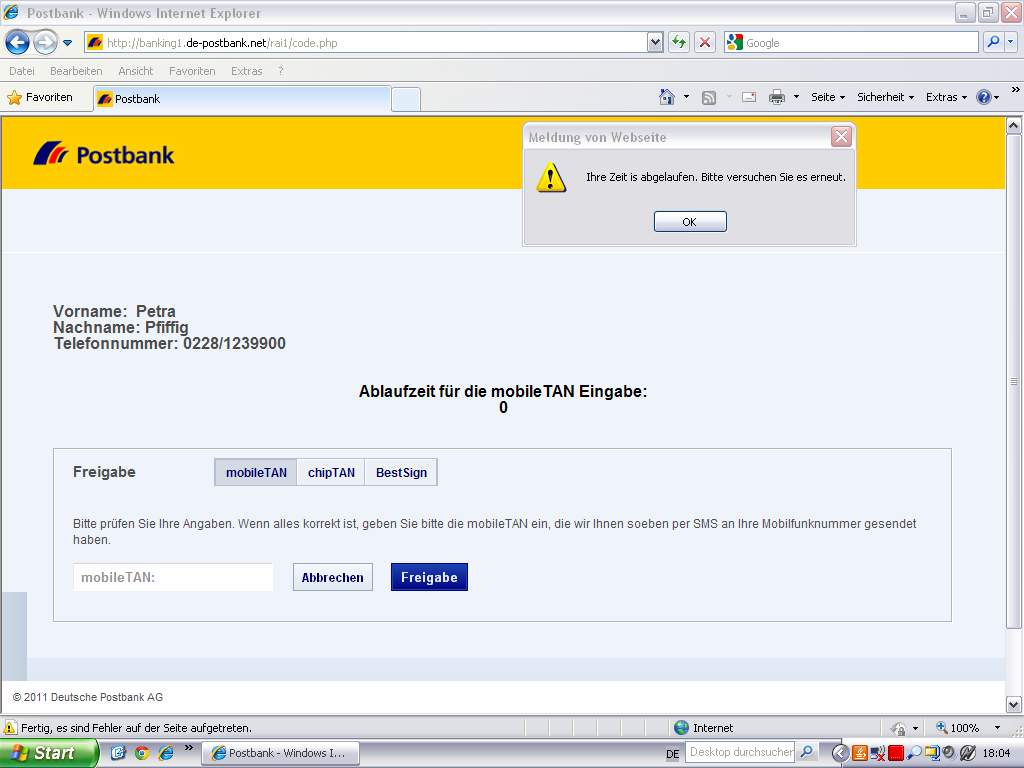Click the Home house icon

click(x=666, y=97)
